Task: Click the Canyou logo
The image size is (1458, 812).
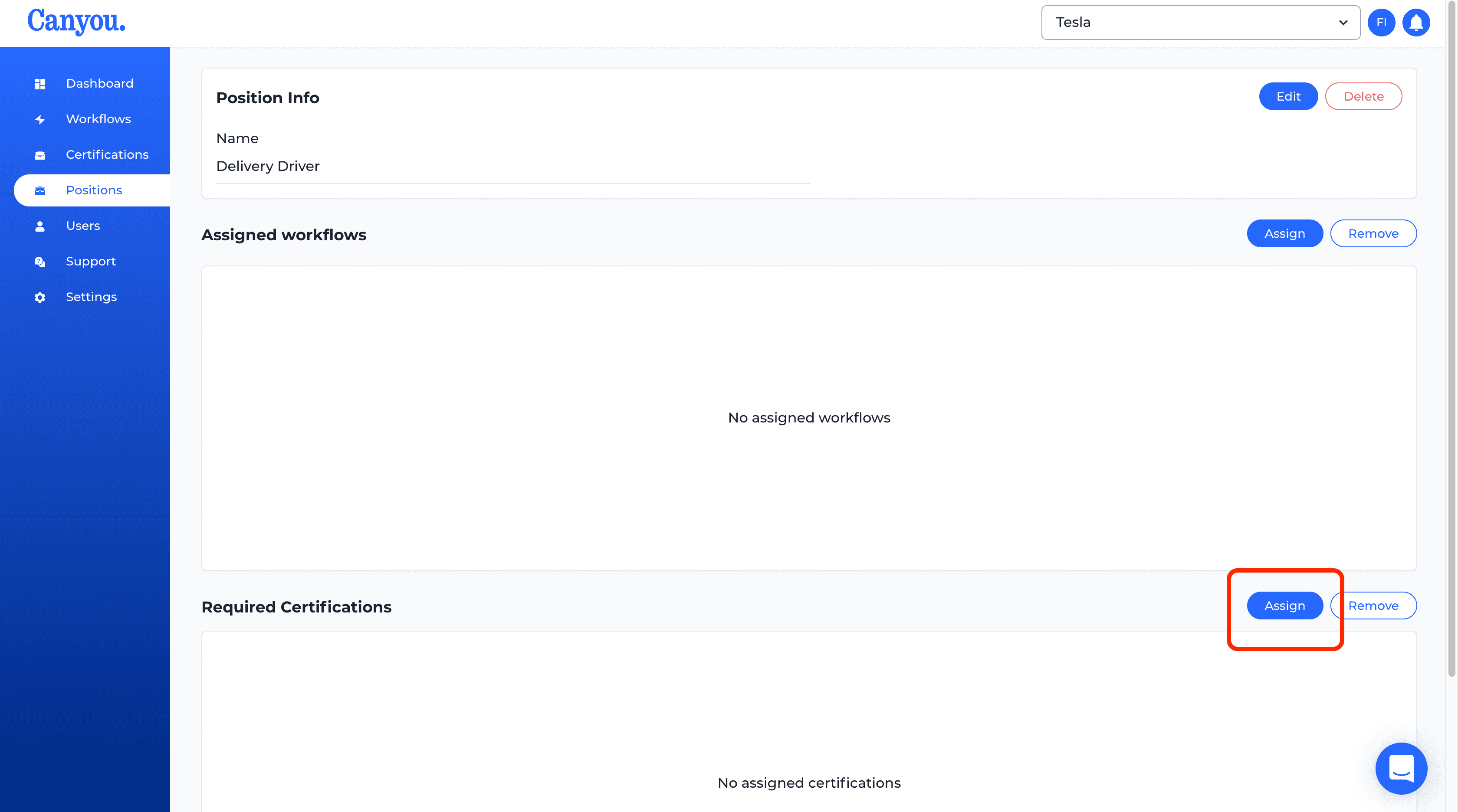Action: pyautogui.click(x=76, y=22)
